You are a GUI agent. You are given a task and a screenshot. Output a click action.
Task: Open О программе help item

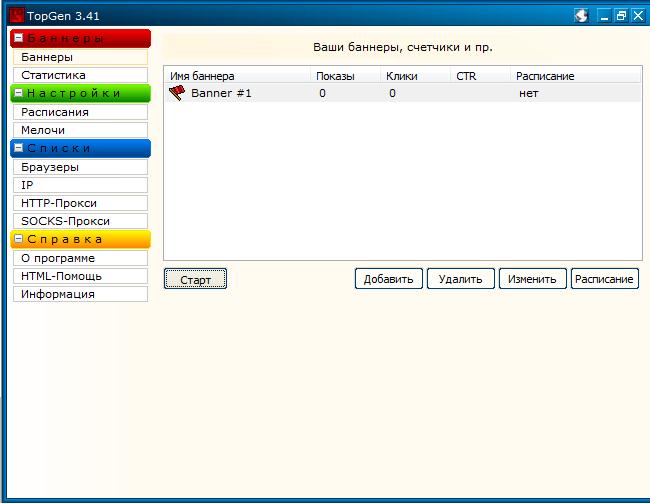(80, 258)
